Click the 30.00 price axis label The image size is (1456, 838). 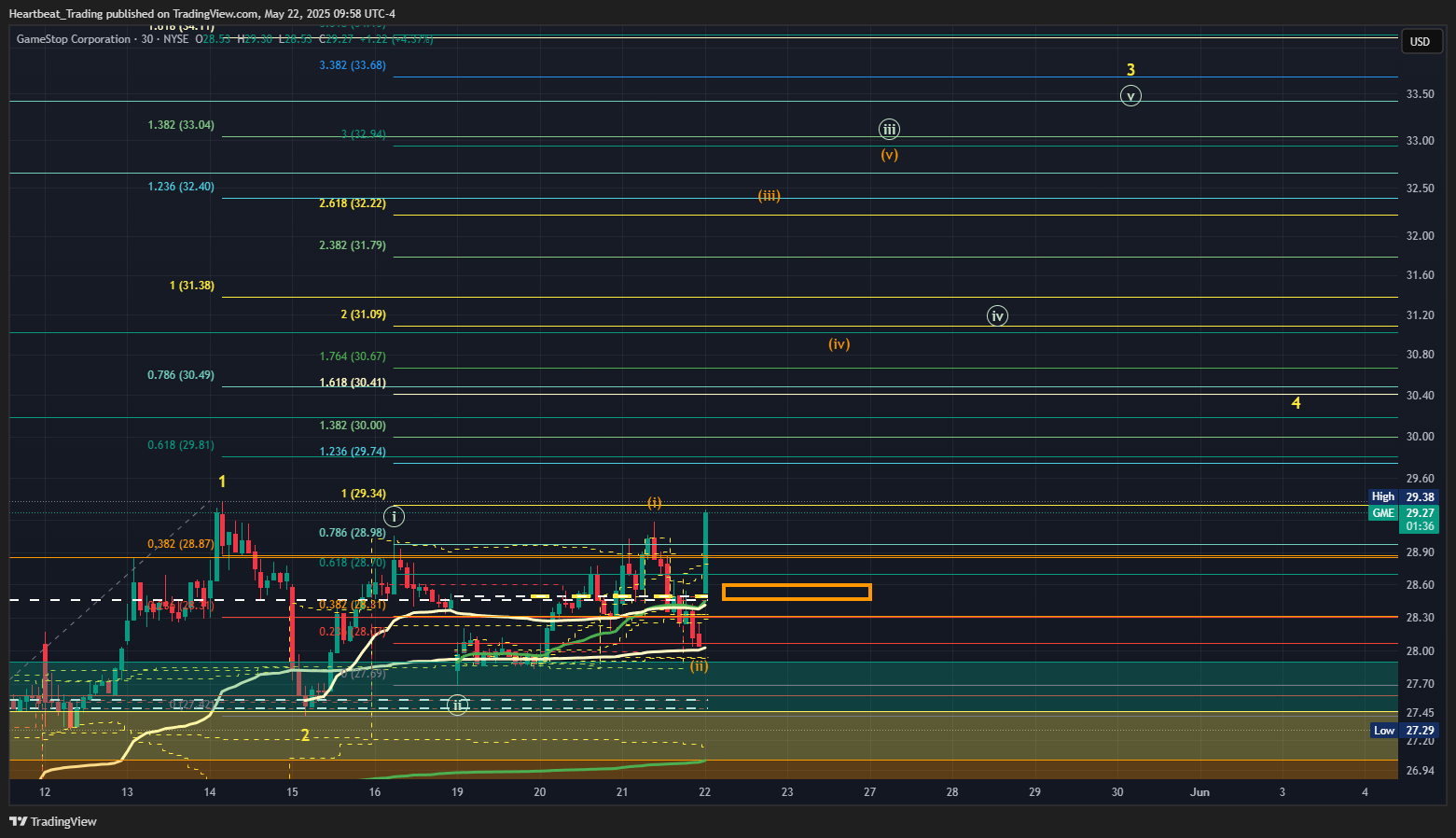pyautogui.click(x=1420, y=437)
